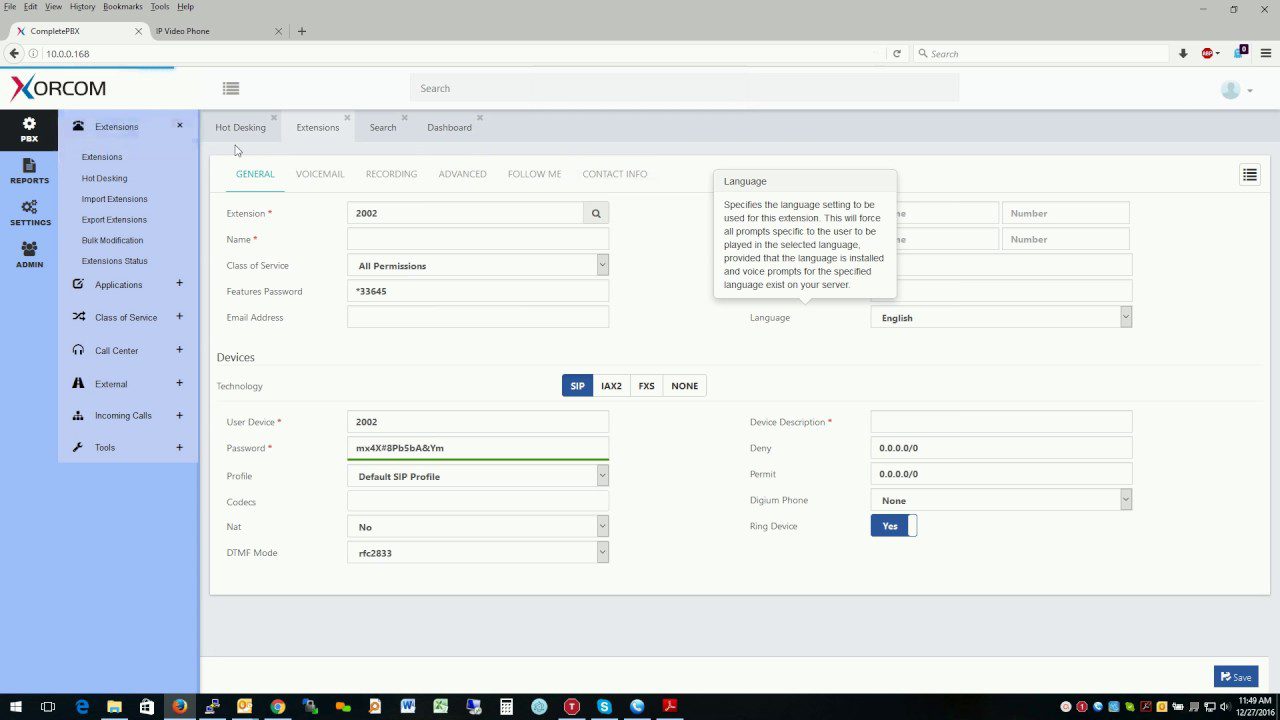This screenshot has width=1280, height=720.
Task: Close the Hot Desking tab with its x
Action: pos(274,117)
